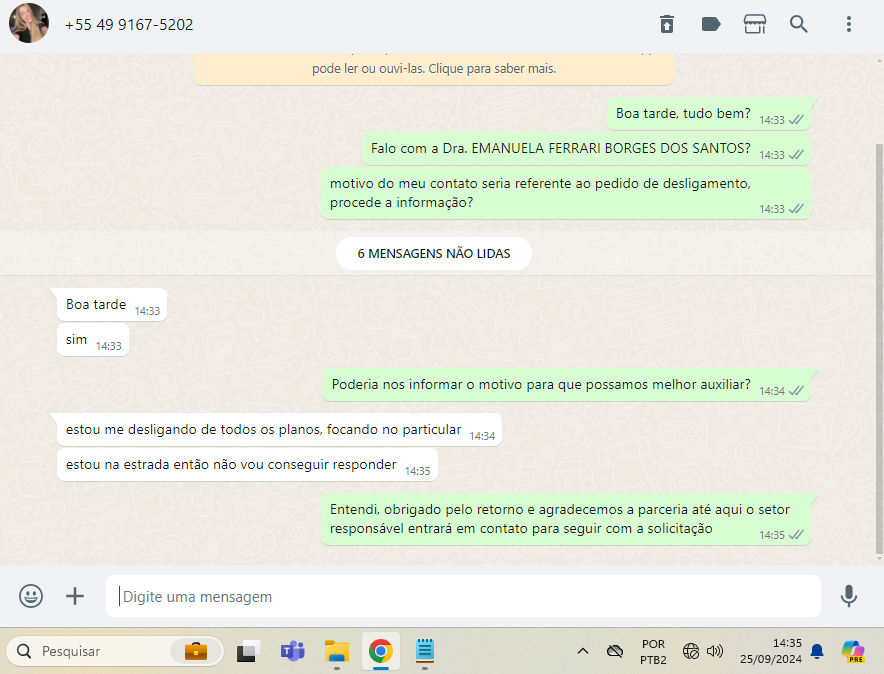This screenshot has height=674, width=884.
Task: Open the attachment plus menu
Action: pyautogui.click(x=75, y=596)
